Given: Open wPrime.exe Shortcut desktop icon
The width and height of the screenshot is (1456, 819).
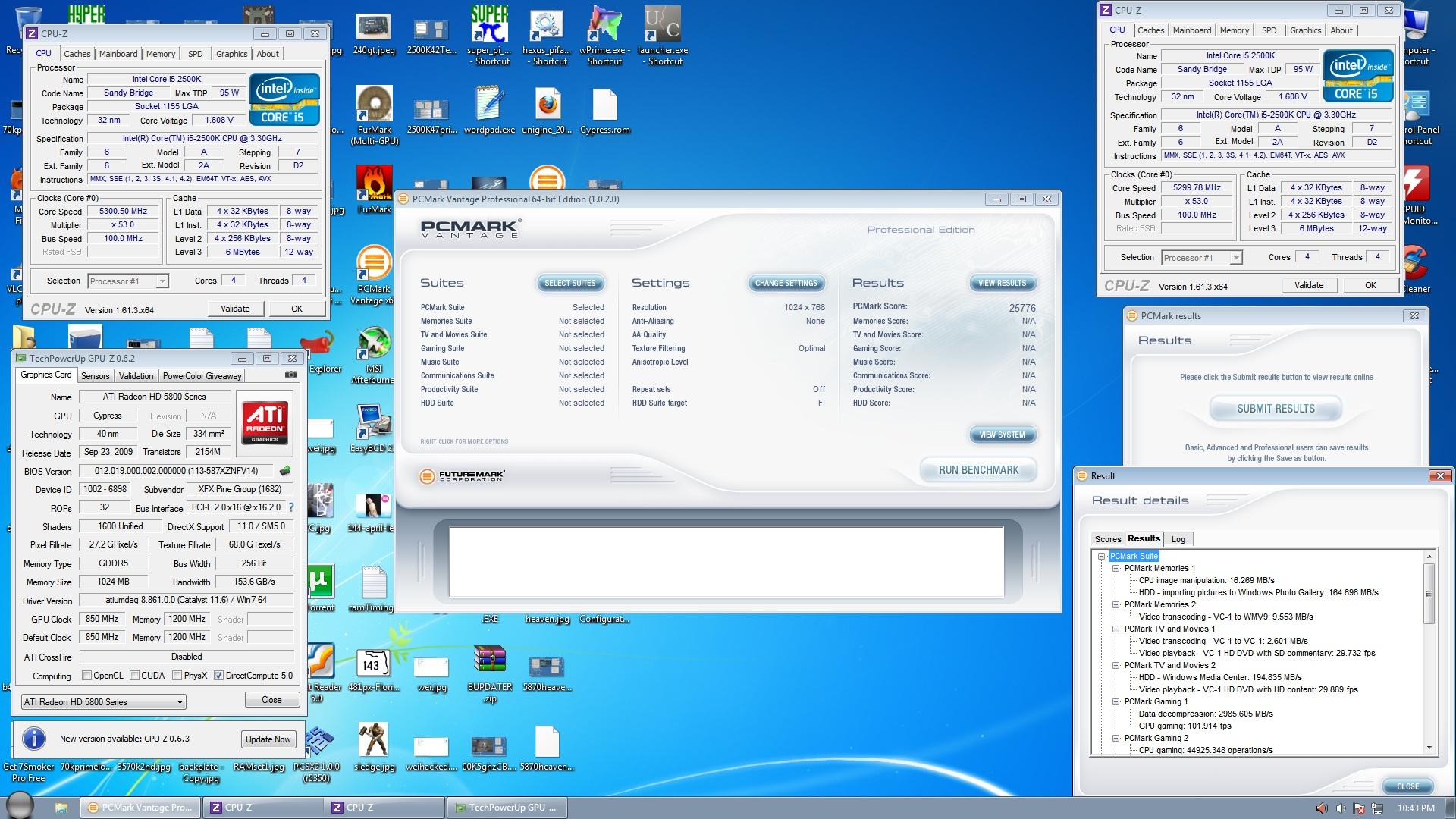Looking at the screenshot, I should [x=604, y=36].
